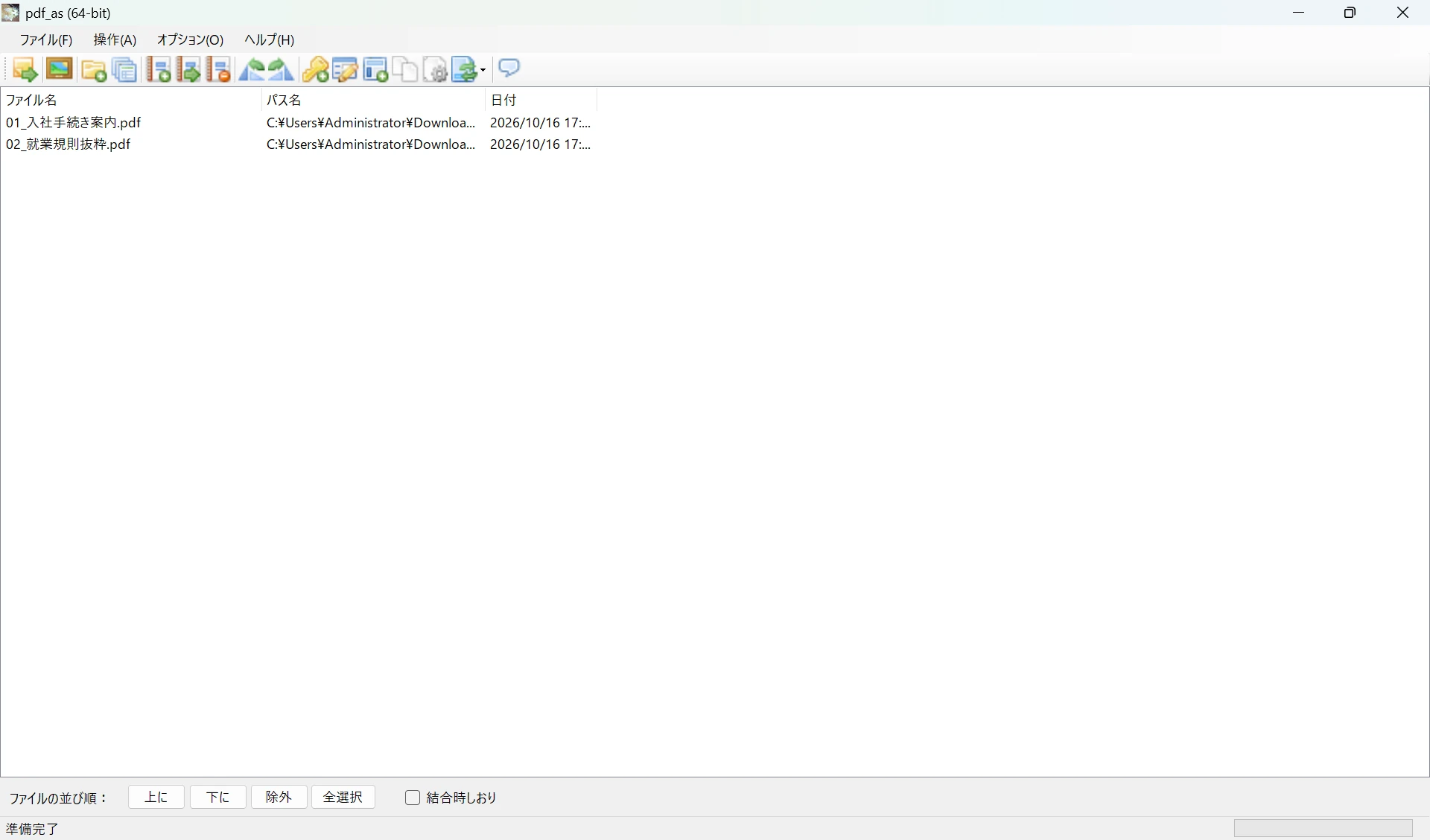Click the 上に button
Image resolution: width=1430 pixels, height=840 pixels.
click(156, 798)
